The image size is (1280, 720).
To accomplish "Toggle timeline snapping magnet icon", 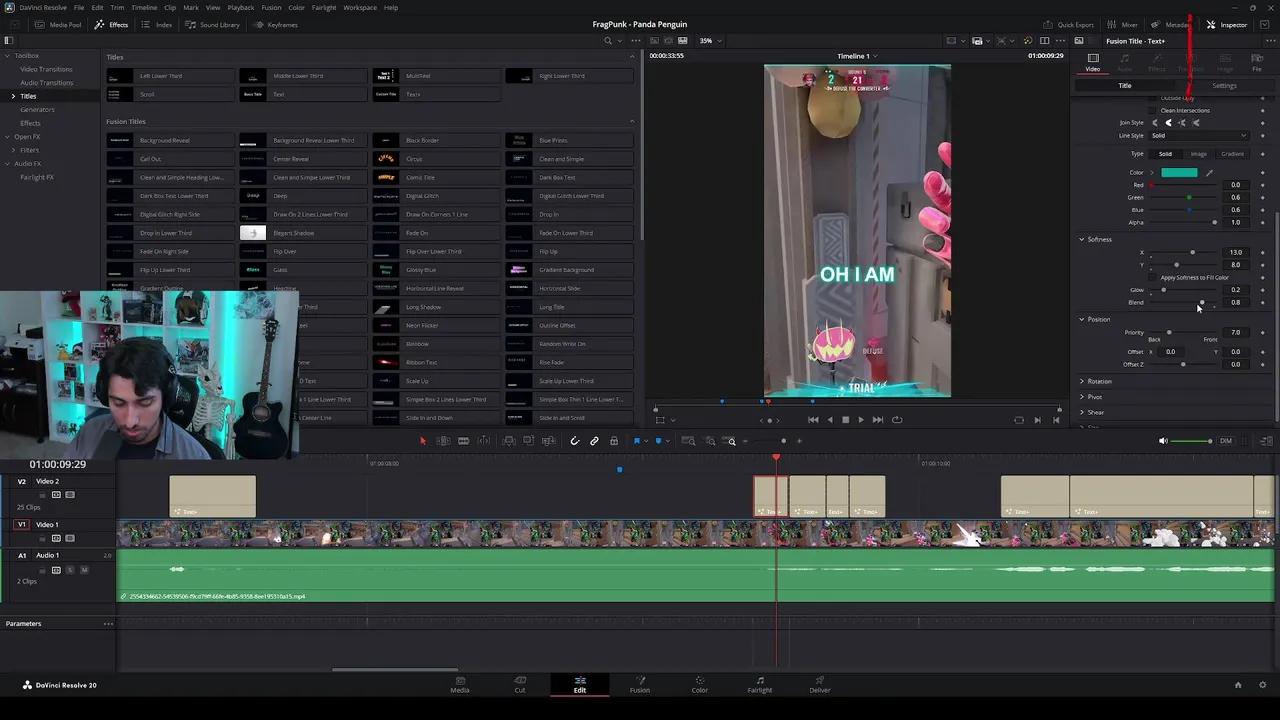I will pyautogui.click(x=574, y=441).
